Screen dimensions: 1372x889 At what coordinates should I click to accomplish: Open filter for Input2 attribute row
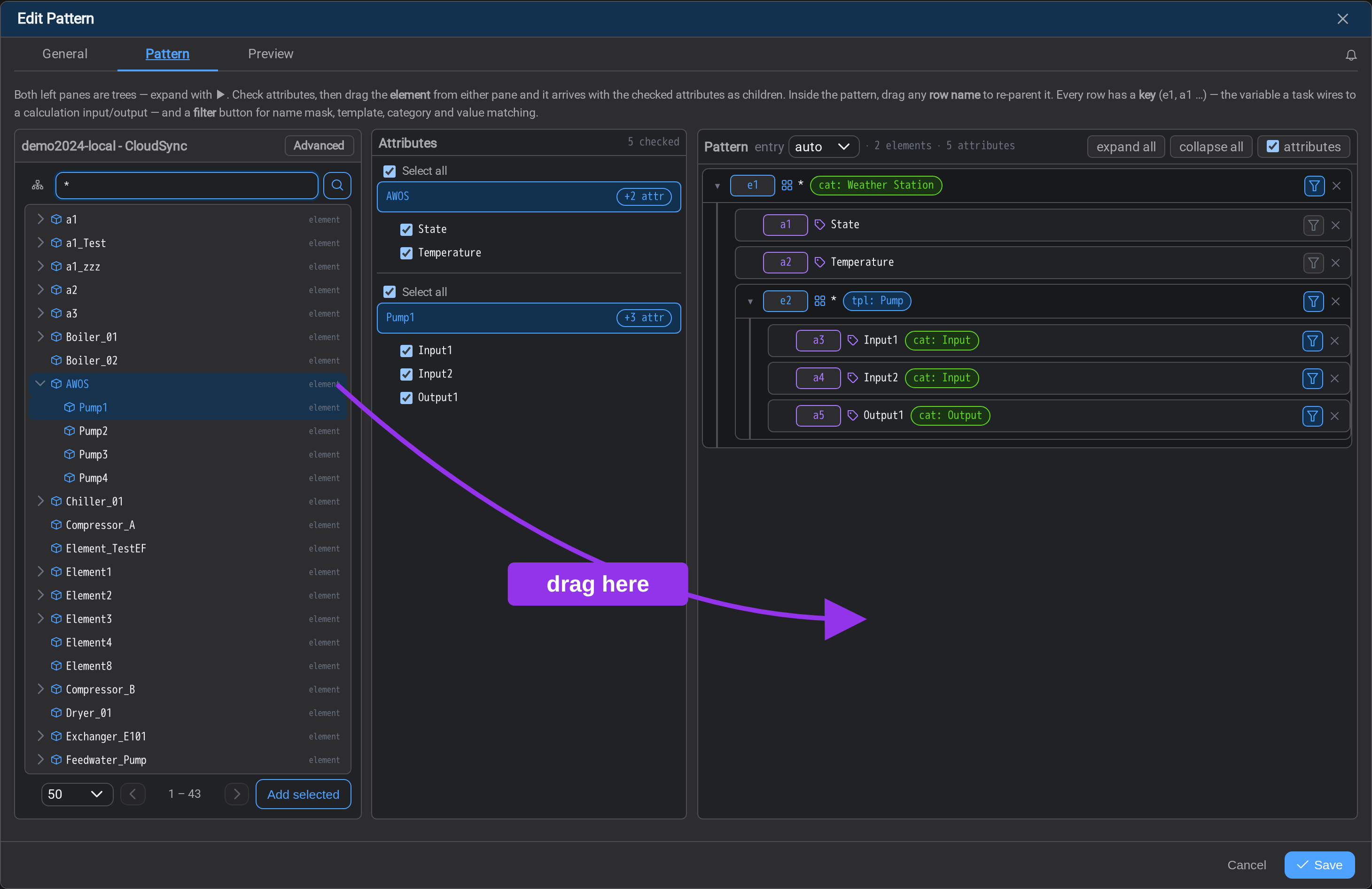click(x=1312, y=378)
